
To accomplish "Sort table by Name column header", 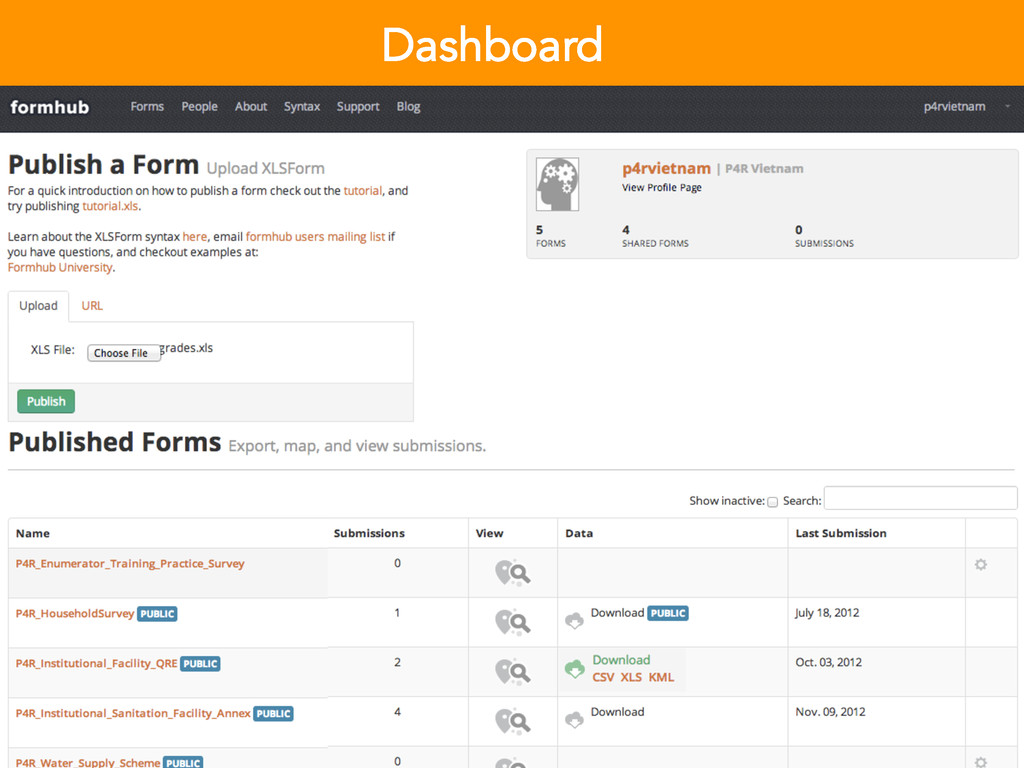I will 33,533.
